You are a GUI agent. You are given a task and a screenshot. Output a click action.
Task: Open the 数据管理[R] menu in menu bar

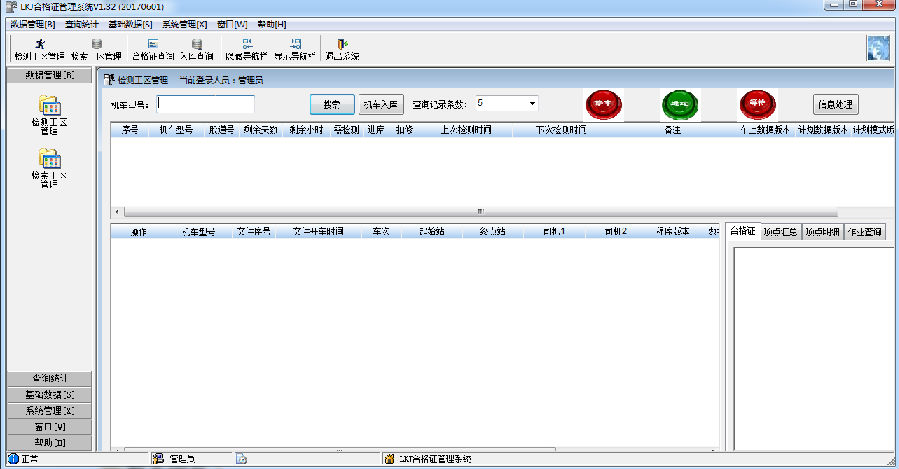click(x=32, y=23)
